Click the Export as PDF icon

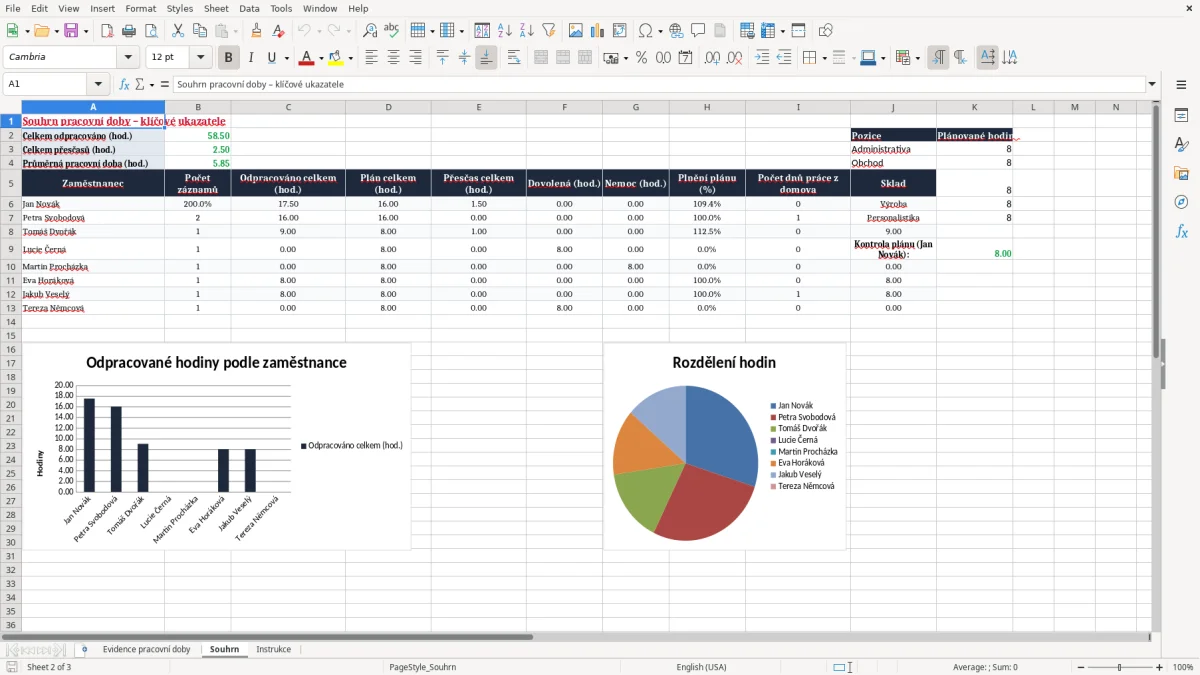107,31
